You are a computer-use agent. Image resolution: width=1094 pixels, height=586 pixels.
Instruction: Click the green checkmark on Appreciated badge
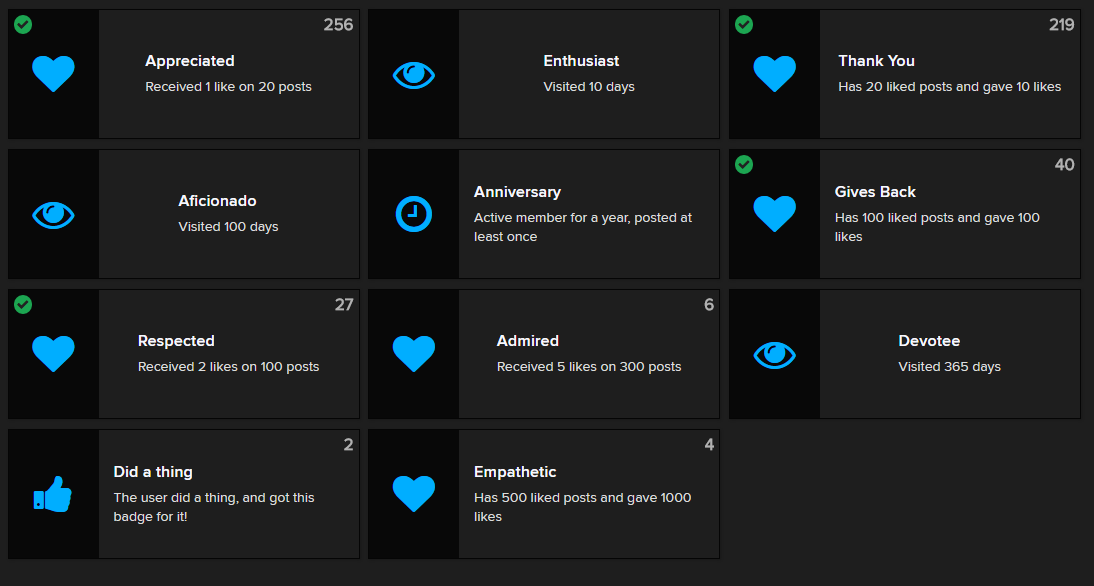23,24
